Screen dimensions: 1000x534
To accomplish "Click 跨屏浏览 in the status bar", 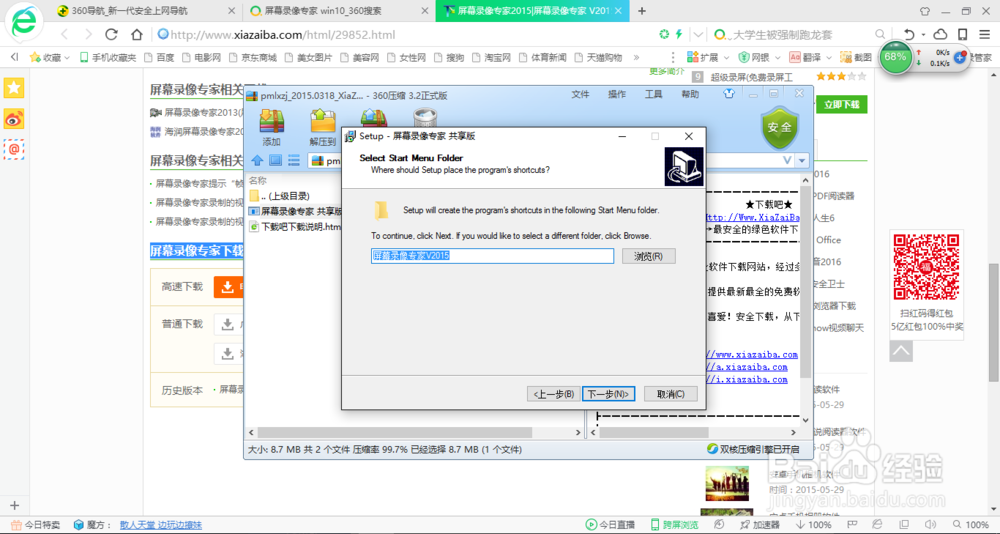I will (x=675, y=524).
